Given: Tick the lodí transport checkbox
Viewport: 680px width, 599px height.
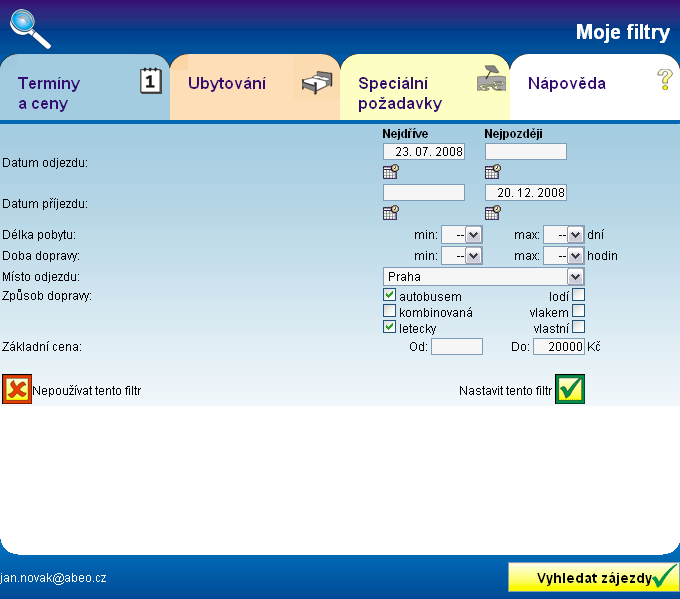Looking at the screenshot, I should click(578, 295).
